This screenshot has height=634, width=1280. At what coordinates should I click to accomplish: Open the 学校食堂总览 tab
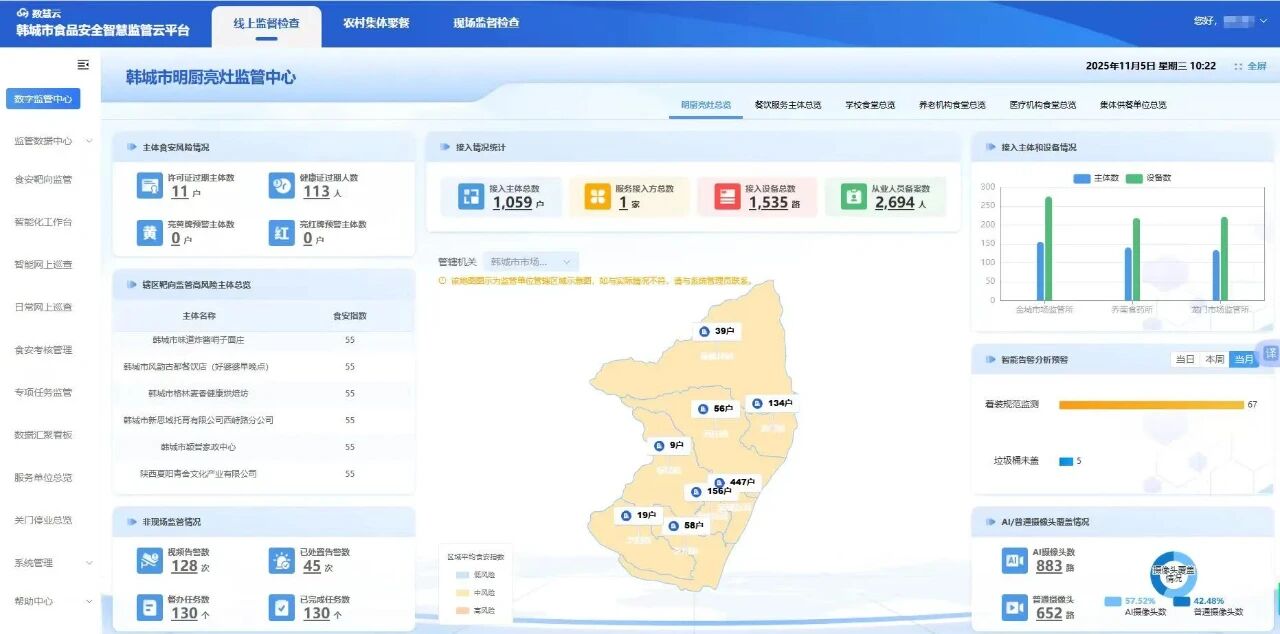pyautogui.click(x=869, y=105)
